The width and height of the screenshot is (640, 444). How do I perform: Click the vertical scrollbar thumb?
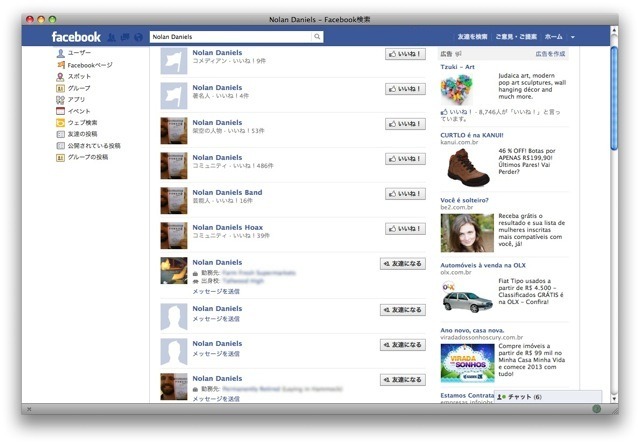coord(614,98)
